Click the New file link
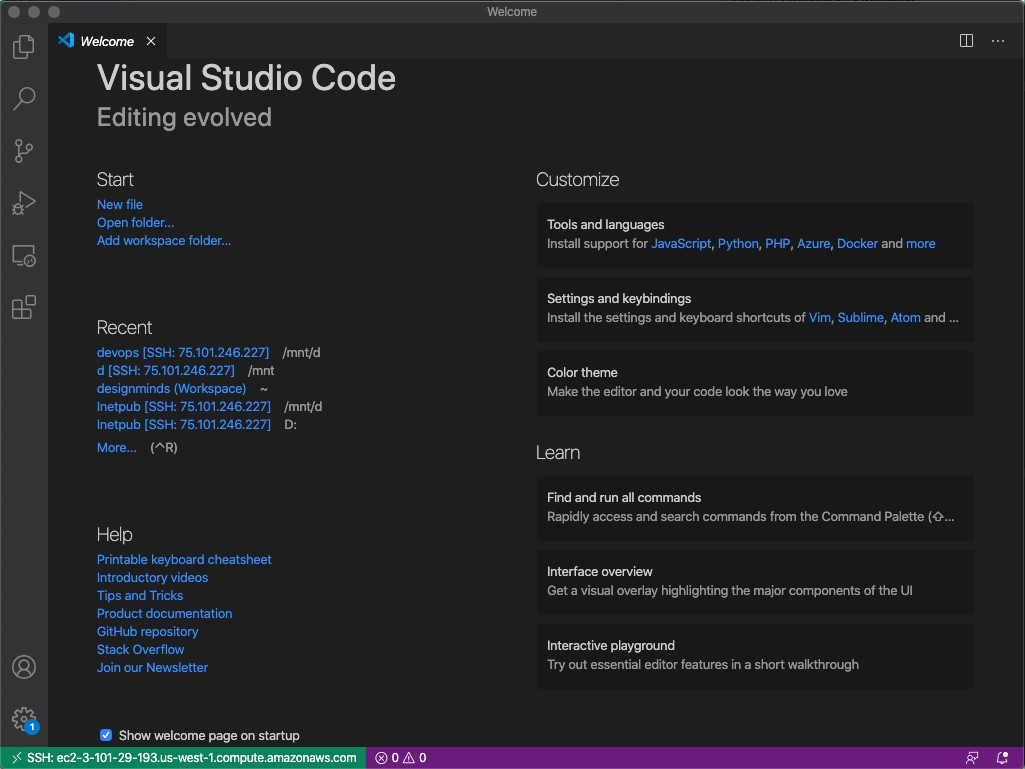This screenshot has width=1025, height=769. (119, 204)
